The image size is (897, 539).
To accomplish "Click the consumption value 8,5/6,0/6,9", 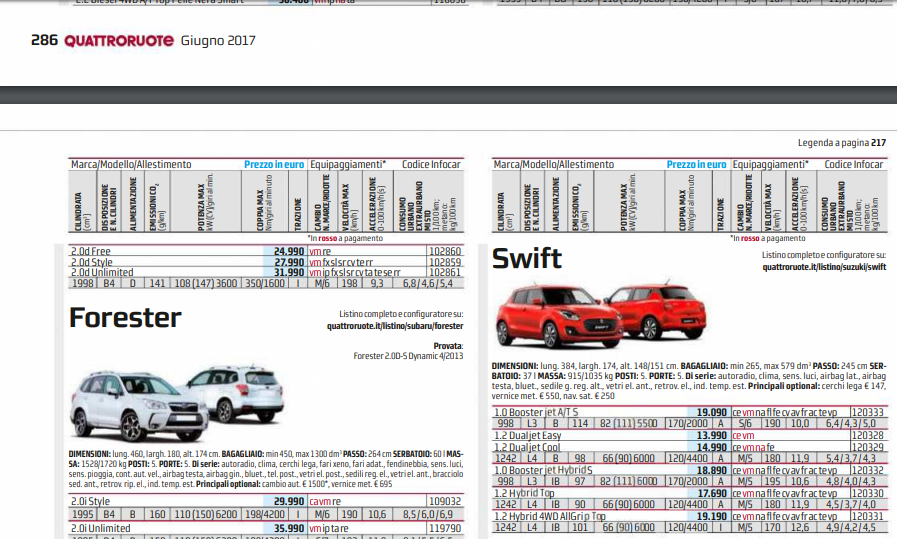I will [427, 514].
